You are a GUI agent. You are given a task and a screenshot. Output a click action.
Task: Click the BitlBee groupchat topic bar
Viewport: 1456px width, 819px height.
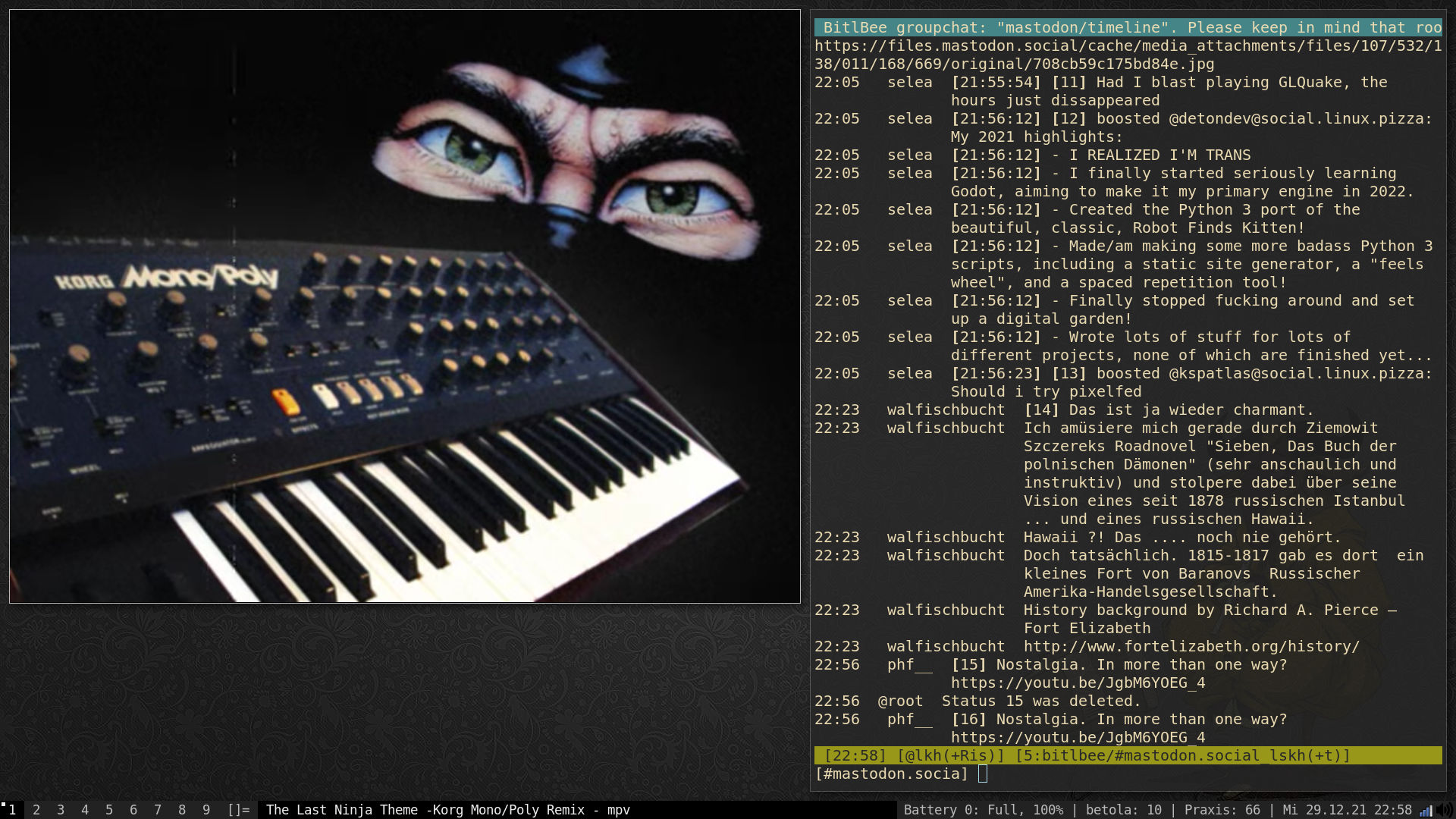click(1128, 27)
